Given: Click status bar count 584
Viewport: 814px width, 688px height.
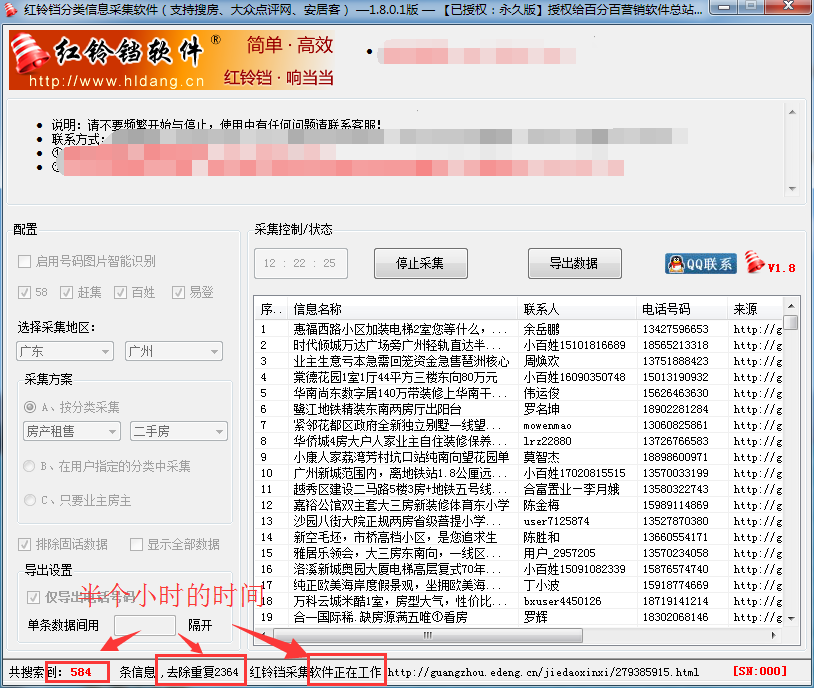Looking at the screenshot, I should click(x=81, y=672).
